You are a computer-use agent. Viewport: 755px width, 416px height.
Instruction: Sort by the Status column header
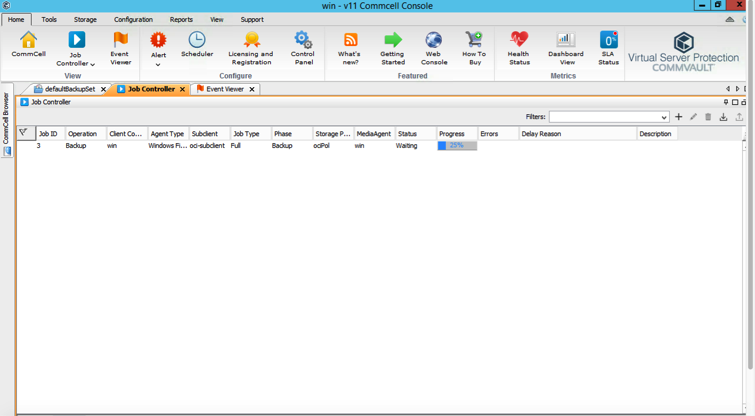click(x=416, y=134)
